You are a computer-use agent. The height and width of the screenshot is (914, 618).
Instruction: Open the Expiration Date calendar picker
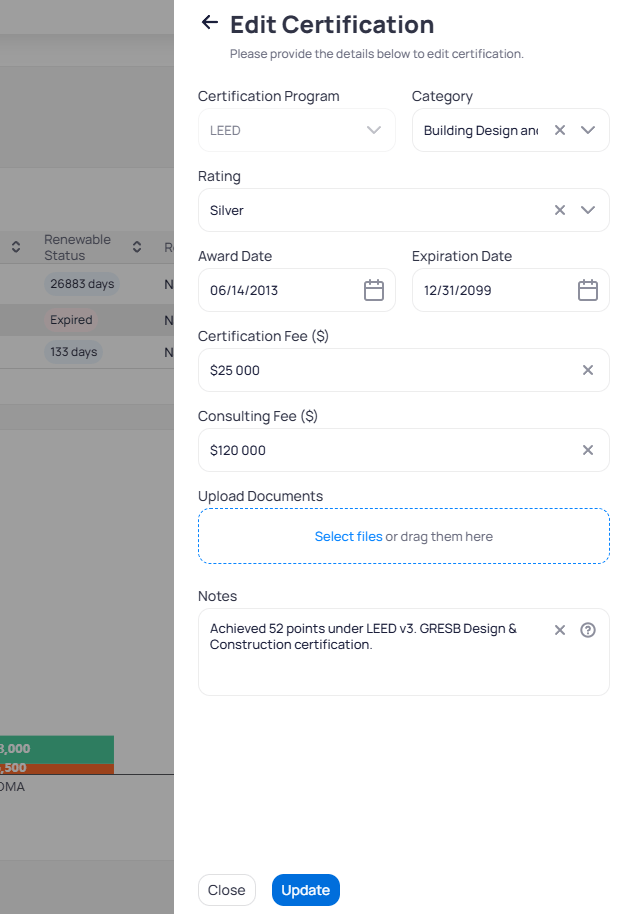click(588, 290)
